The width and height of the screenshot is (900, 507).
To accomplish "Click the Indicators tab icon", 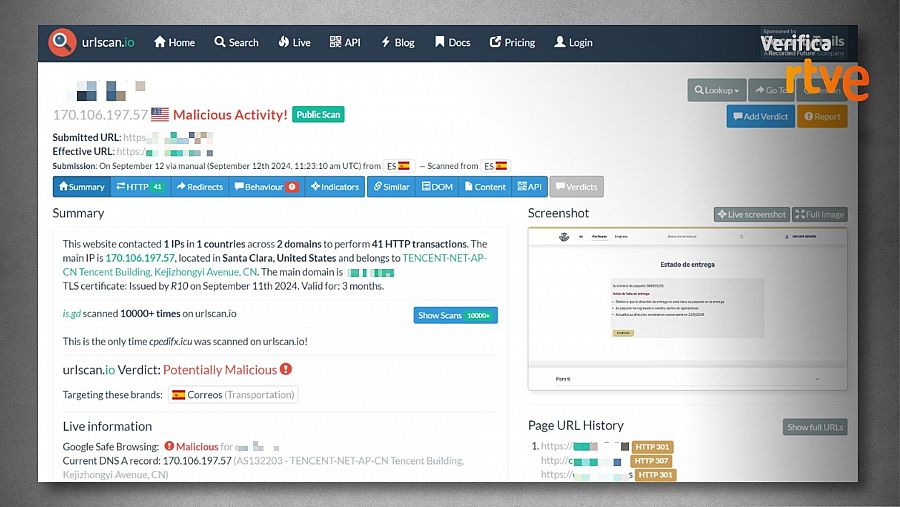I will (x=315, y=186).
